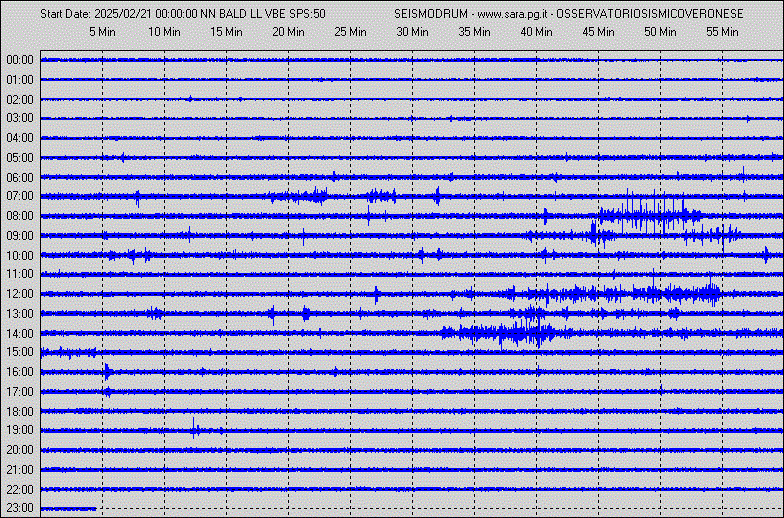Click the SPS:50 sampling rate text
The height and width of the screenshot is (518, 784).
tap(308, 14)
